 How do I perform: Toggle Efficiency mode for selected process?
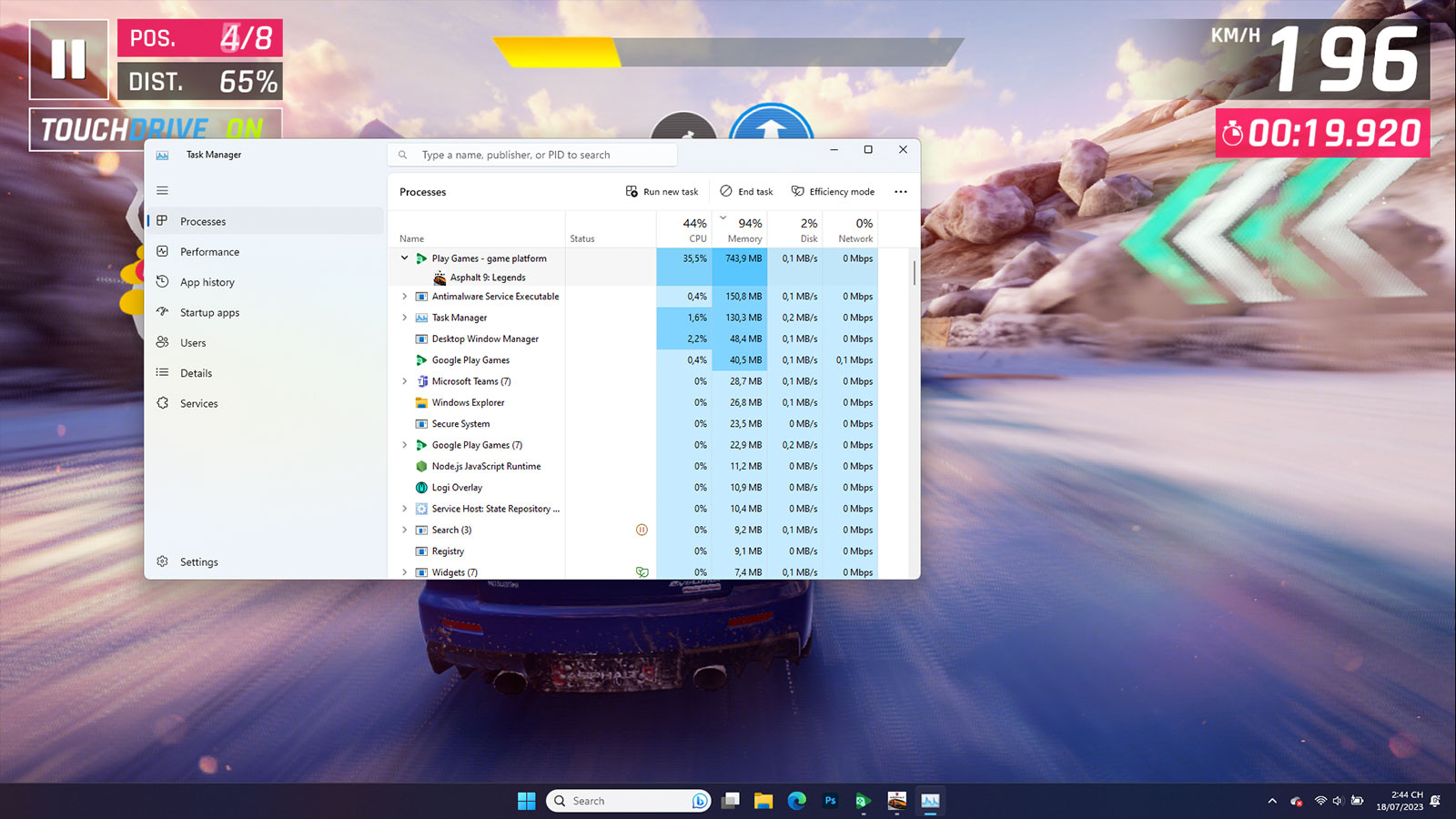pos(833,192)
